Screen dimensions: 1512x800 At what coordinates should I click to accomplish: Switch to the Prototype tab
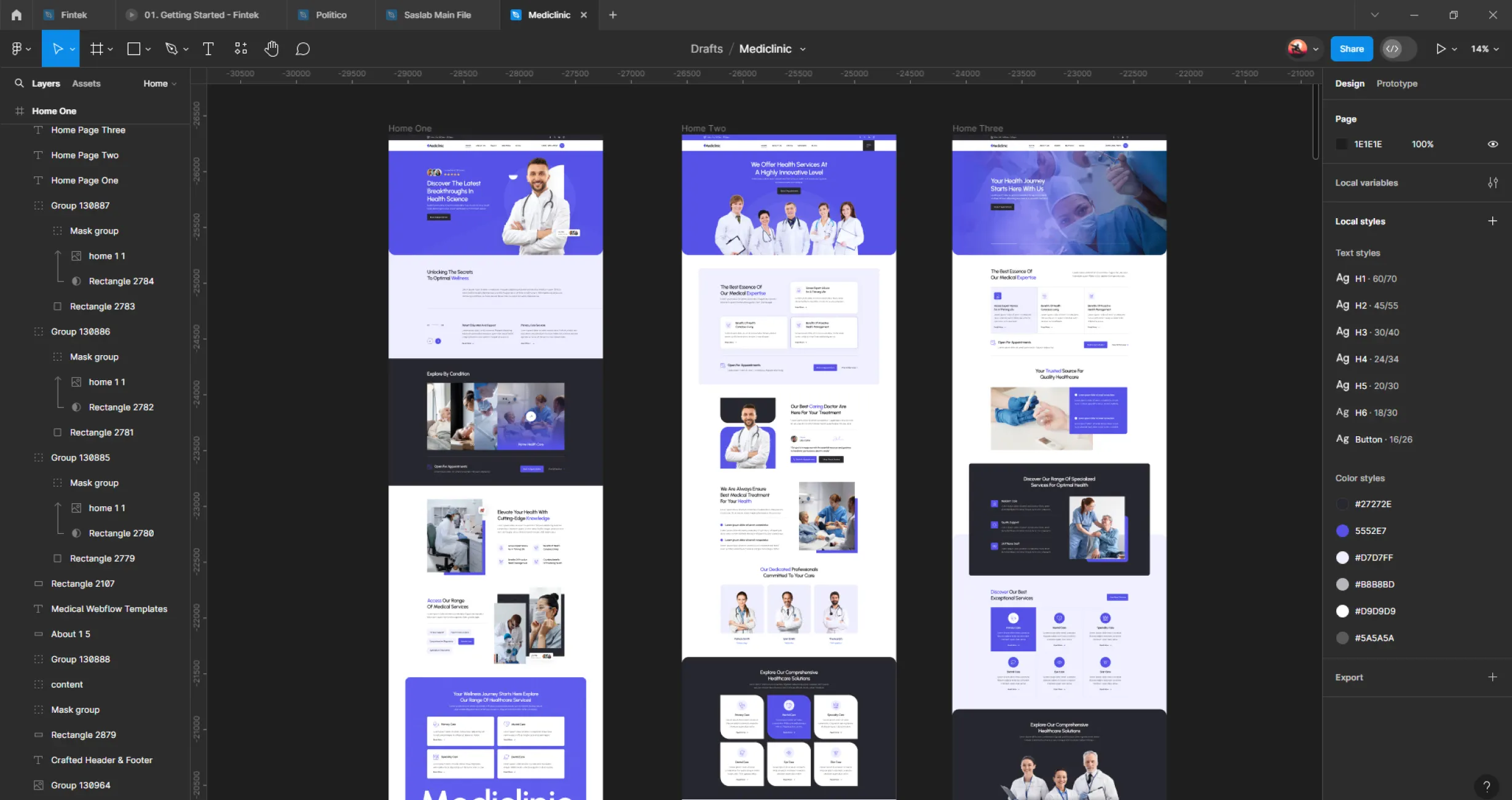pyautogui.click(x=1396, y=83)
